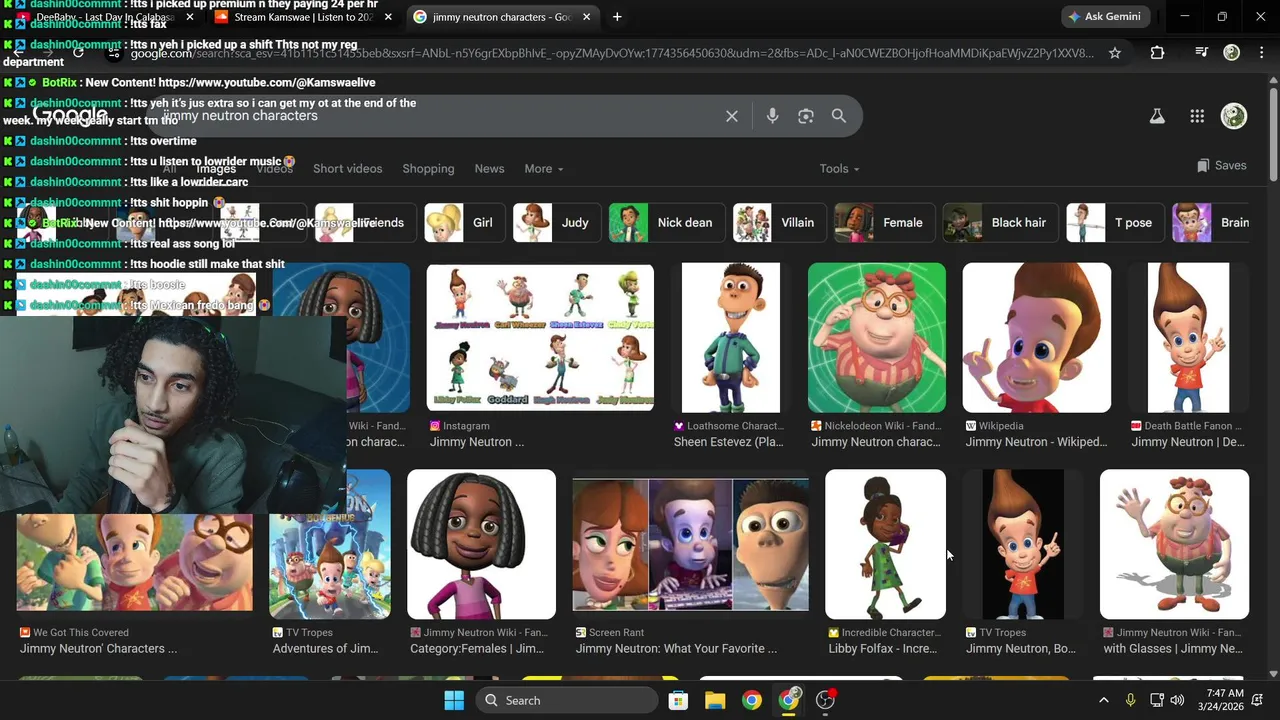Open the Libby Folfax Incredible Characters link

coord(883,649)
